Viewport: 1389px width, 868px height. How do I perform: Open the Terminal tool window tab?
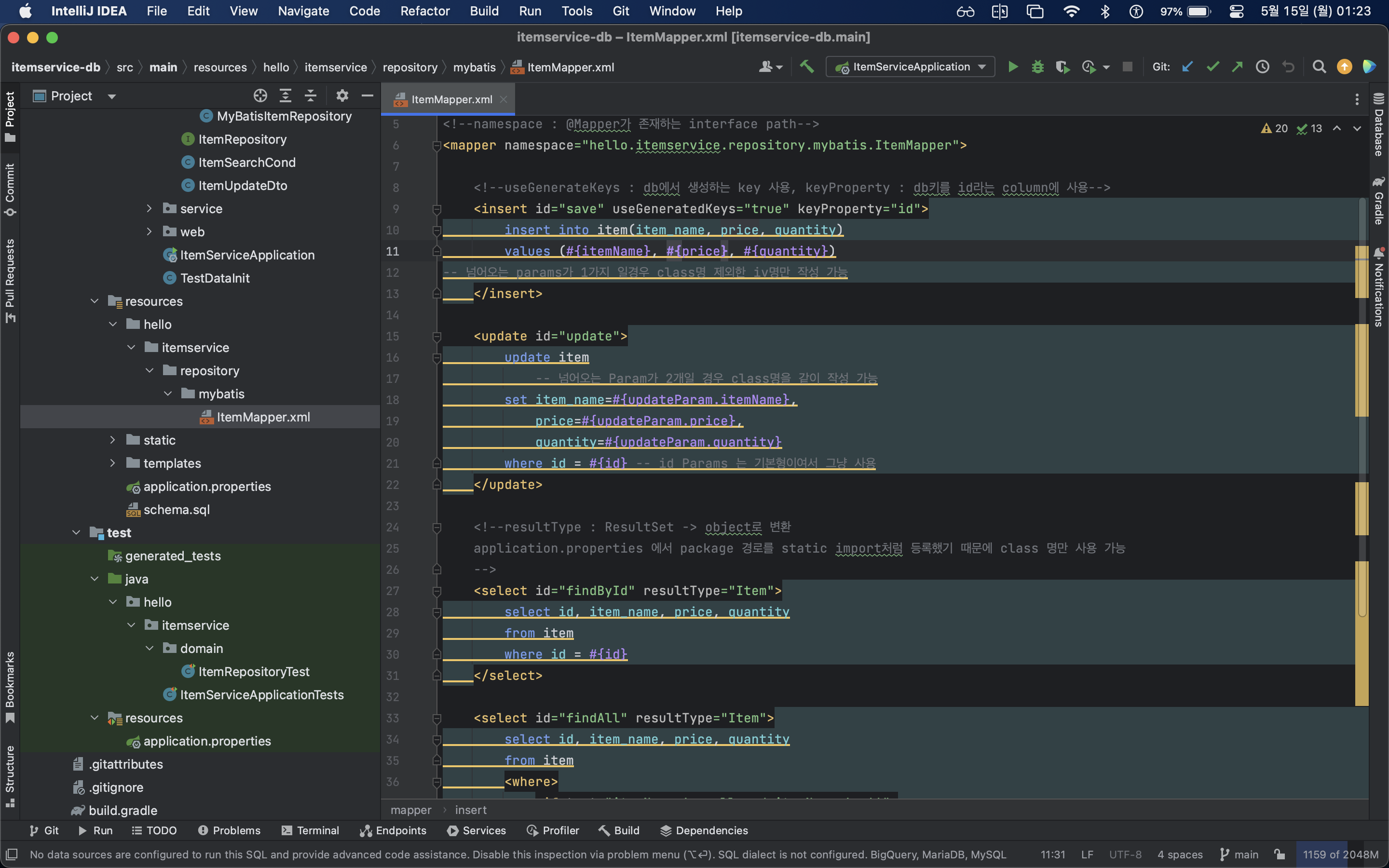pos(311,830)
